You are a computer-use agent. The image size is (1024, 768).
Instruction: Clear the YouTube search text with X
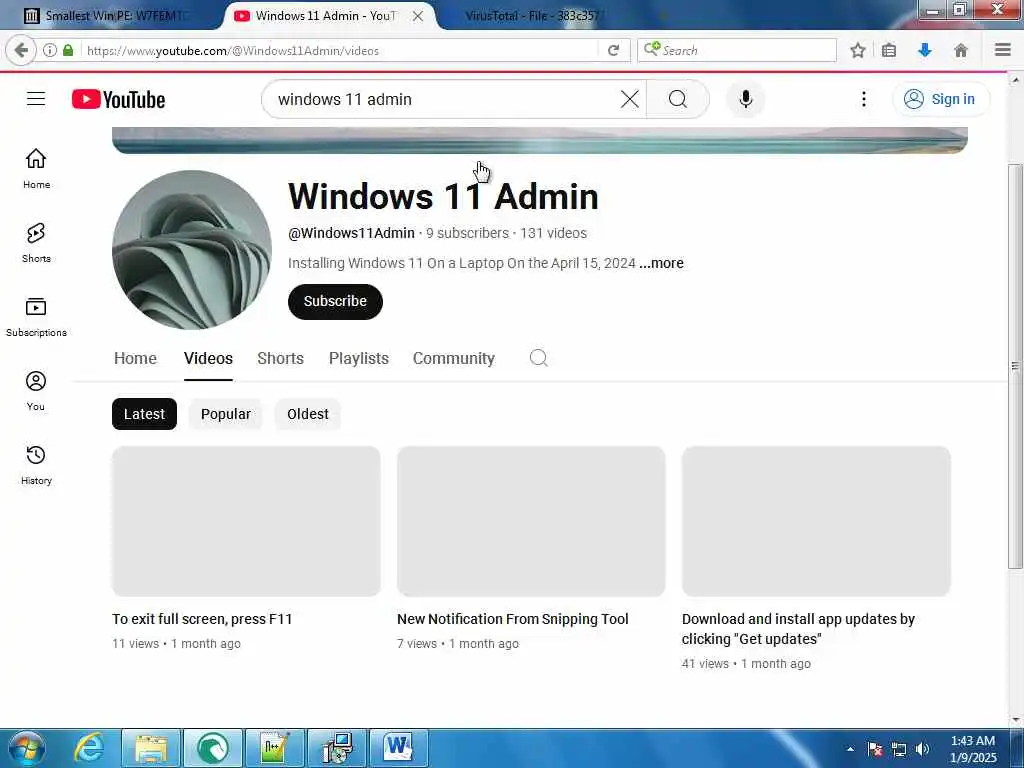630,99
